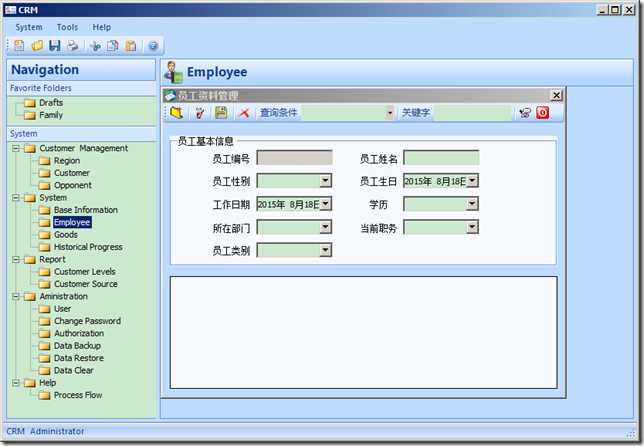The width and height of the screenshot is (644, 446).
Task: Open the 查询条件 query condition dropdown
Action: (389, 113)
